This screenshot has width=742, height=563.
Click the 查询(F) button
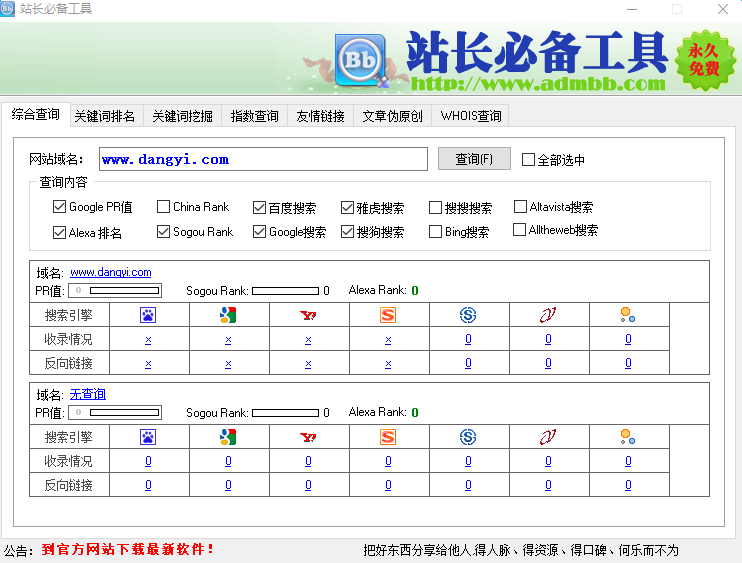pos(474,158)
